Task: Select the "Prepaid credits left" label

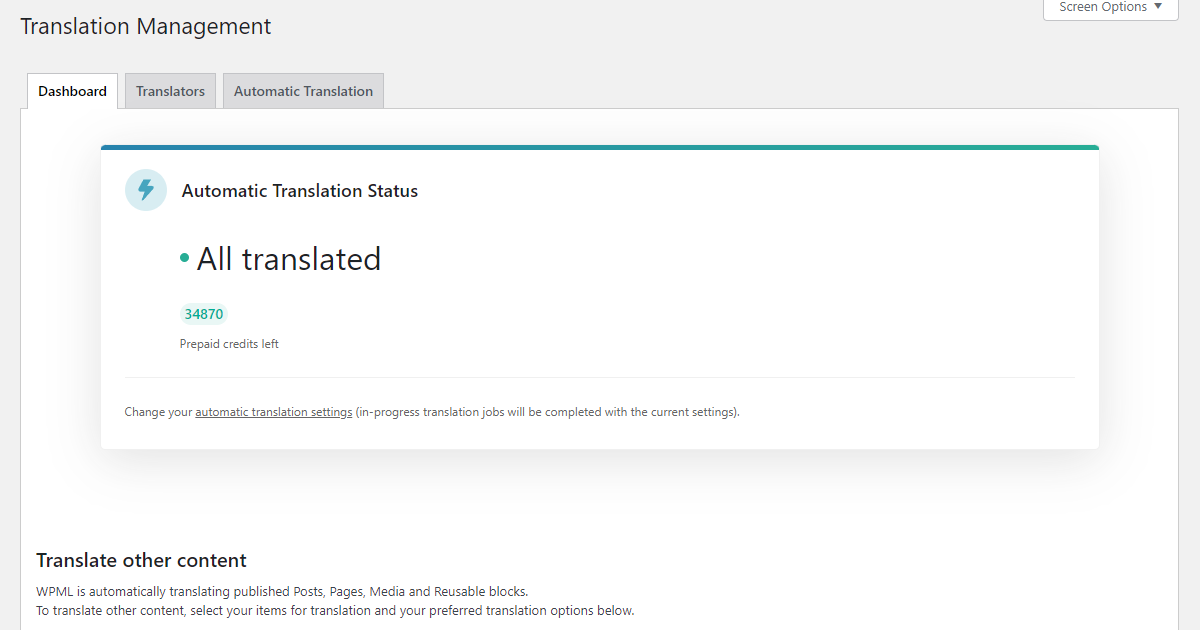Action: (x=229, y=343)
